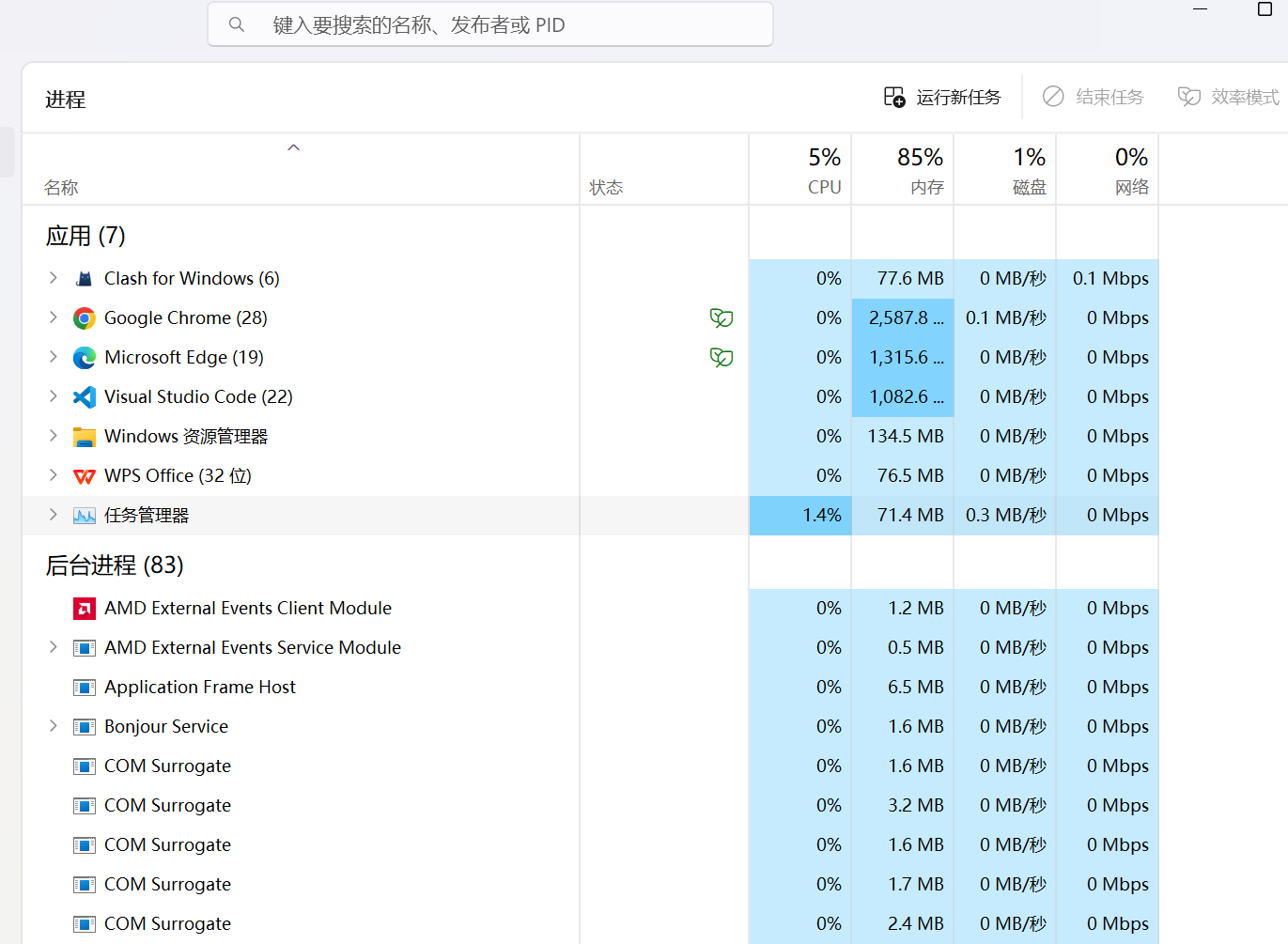Click the Microsoft Edge icon
This screenshot has height=944, width=1288.
(x=85, y=358)
